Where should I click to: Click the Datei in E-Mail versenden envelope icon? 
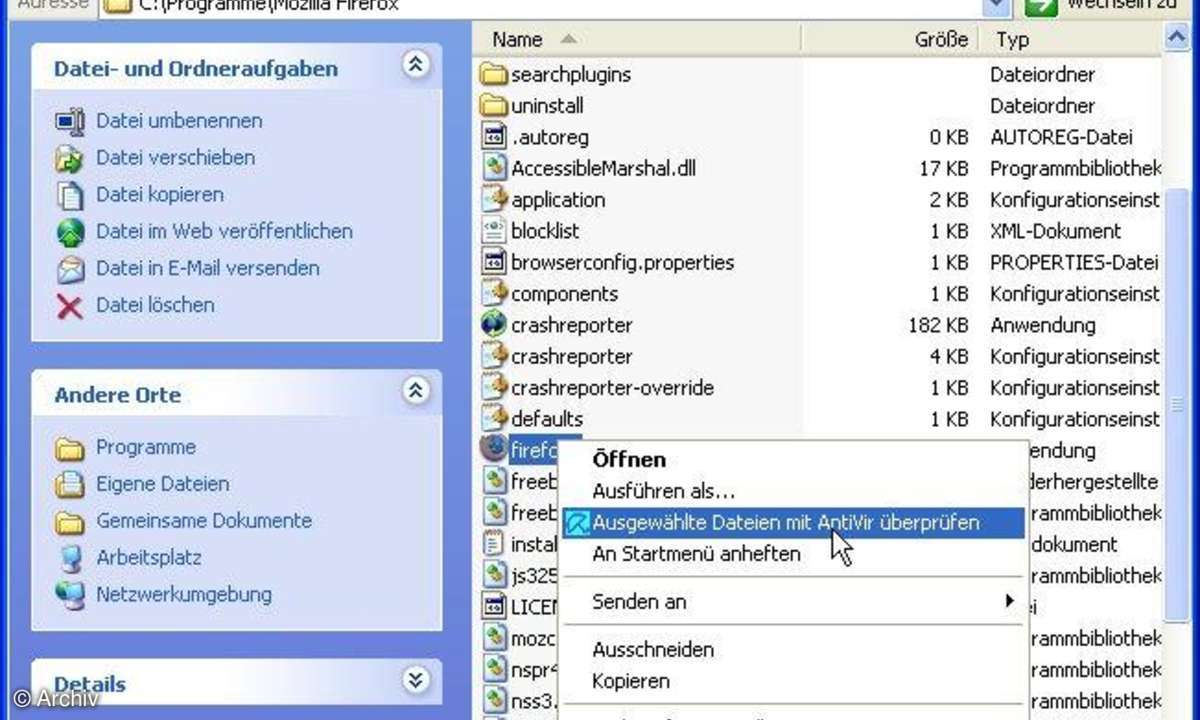pyautogui.click(x=67, y=268)
